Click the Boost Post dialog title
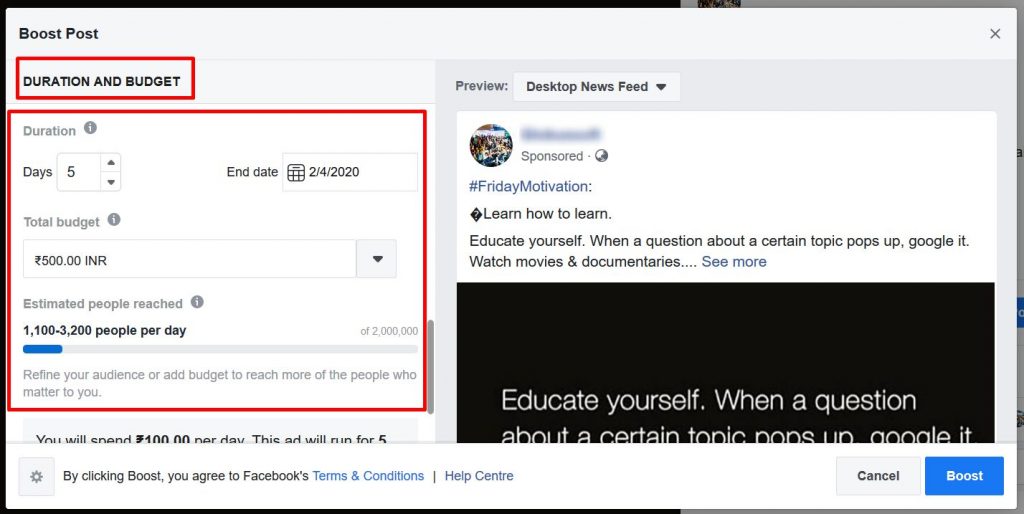Screen dimensions: 1024x514 59,34
